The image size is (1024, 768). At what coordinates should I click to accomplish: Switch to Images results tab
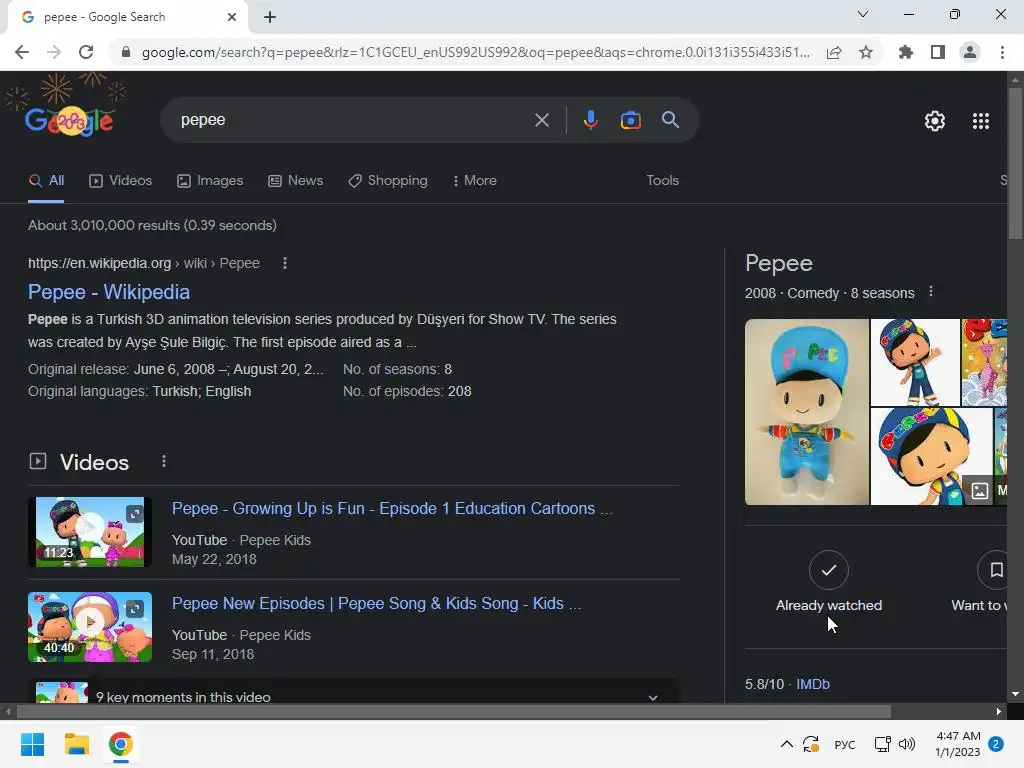(x=210, y=180)
